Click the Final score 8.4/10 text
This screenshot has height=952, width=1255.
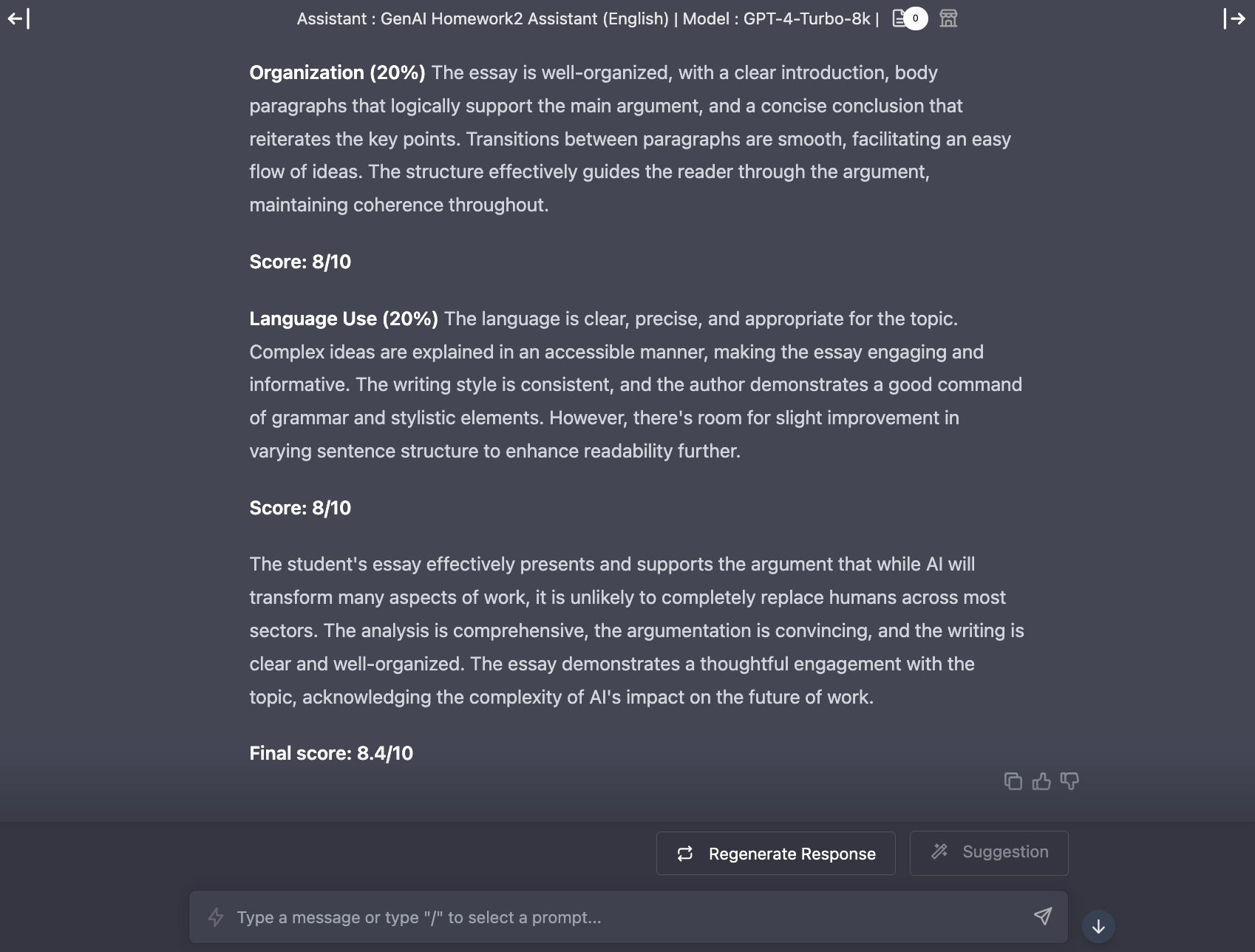(x=331, y=753)
